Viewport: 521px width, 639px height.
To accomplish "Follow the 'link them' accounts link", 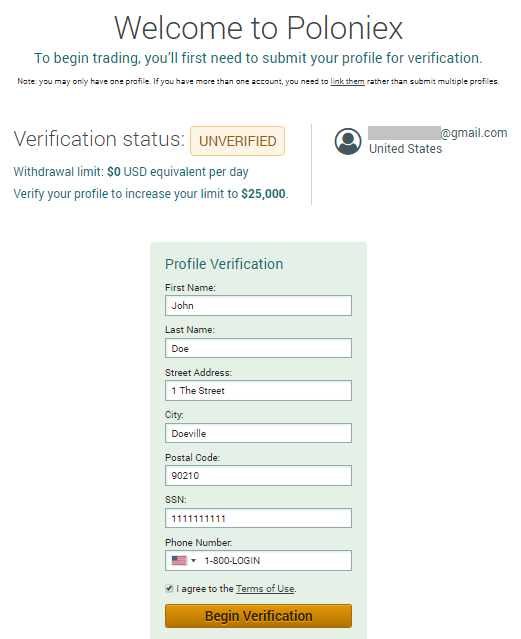I will 347,82.
